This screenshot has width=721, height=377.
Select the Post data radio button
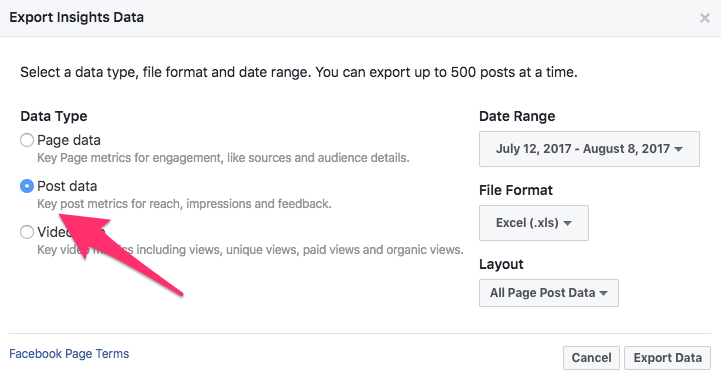(x=27, y=186)
